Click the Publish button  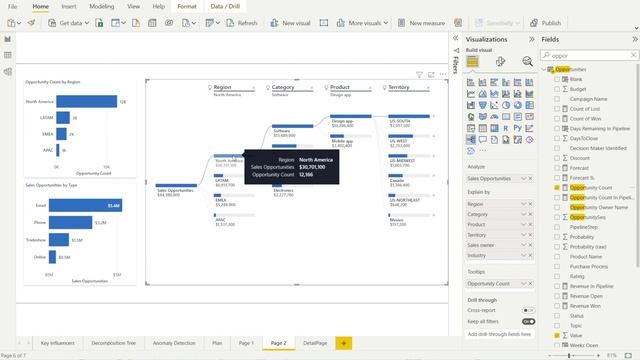545,23
